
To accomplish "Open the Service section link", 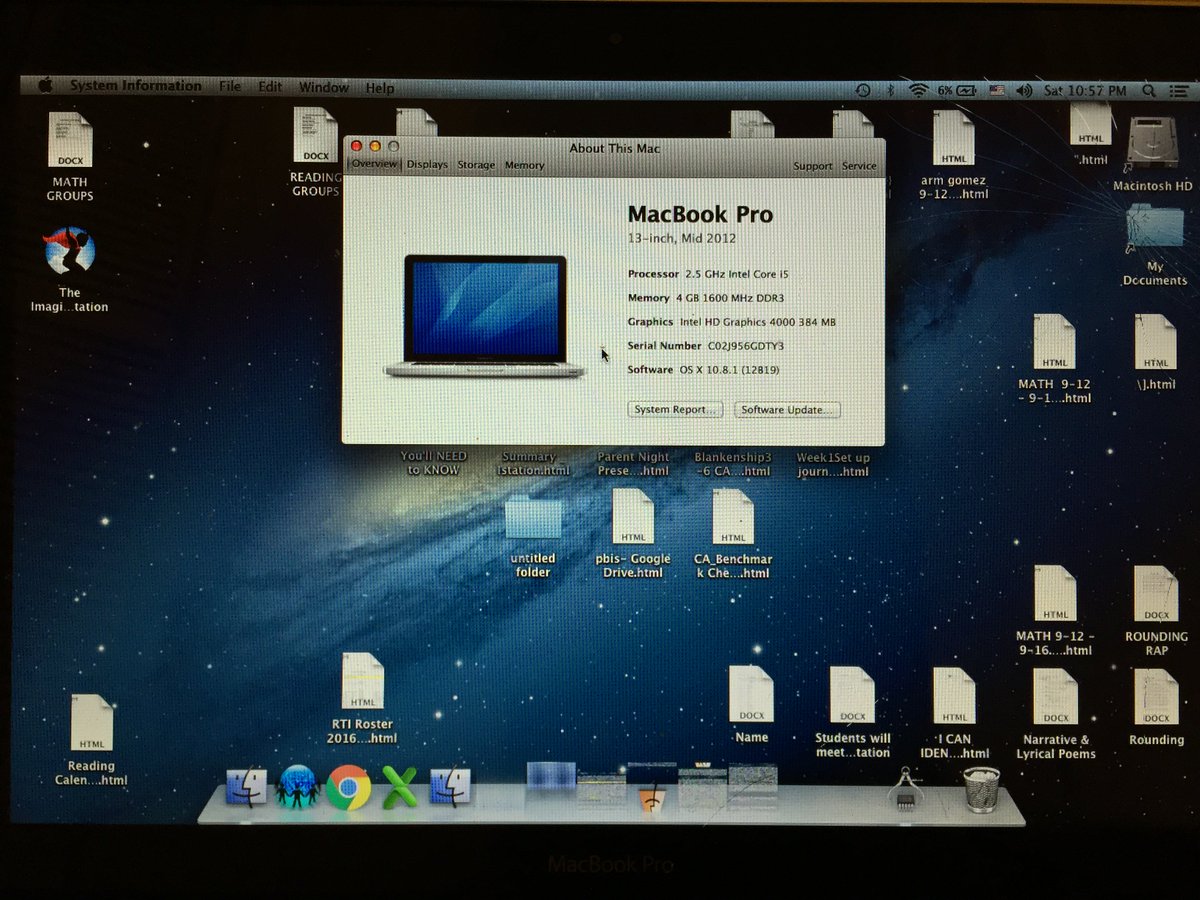I will click(859, 166).
